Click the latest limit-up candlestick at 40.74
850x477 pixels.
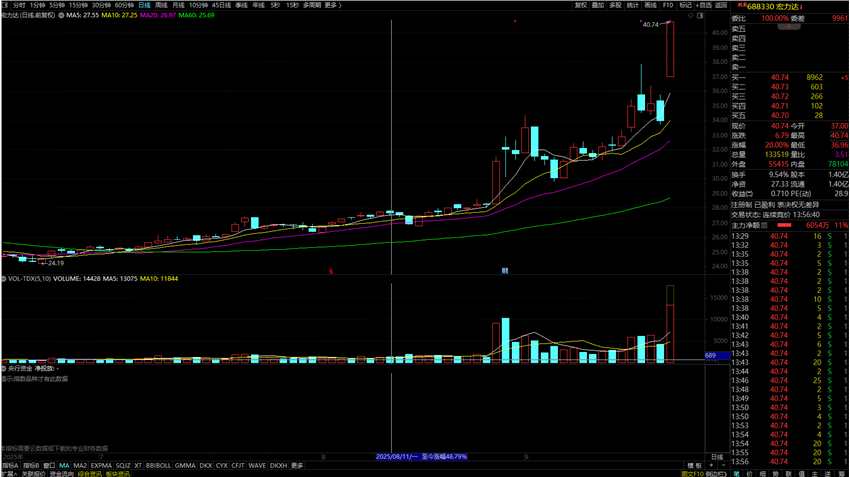click(x=670, y=49)
